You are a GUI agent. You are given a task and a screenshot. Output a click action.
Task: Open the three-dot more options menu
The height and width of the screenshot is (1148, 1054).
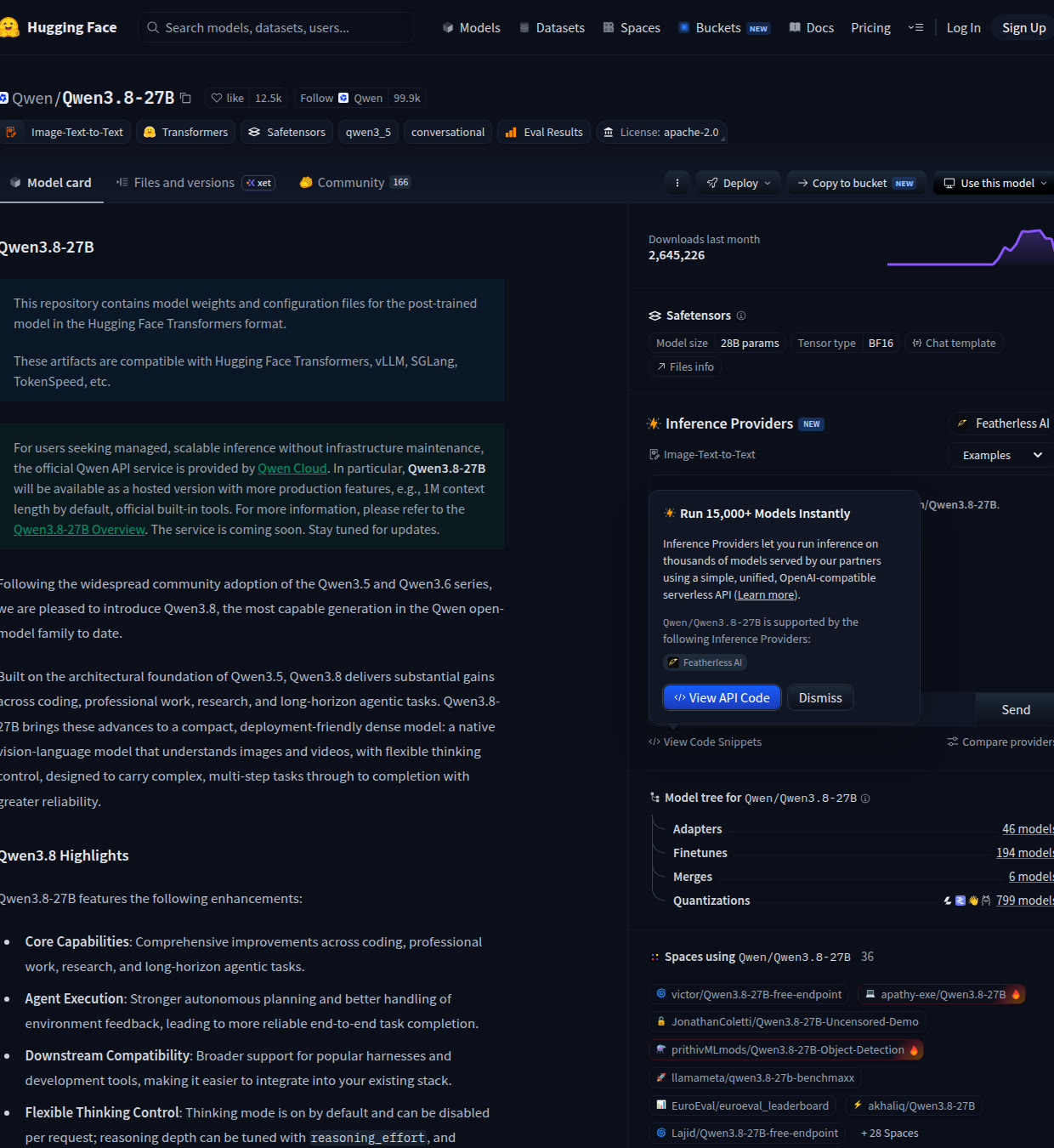pos(677,183)
